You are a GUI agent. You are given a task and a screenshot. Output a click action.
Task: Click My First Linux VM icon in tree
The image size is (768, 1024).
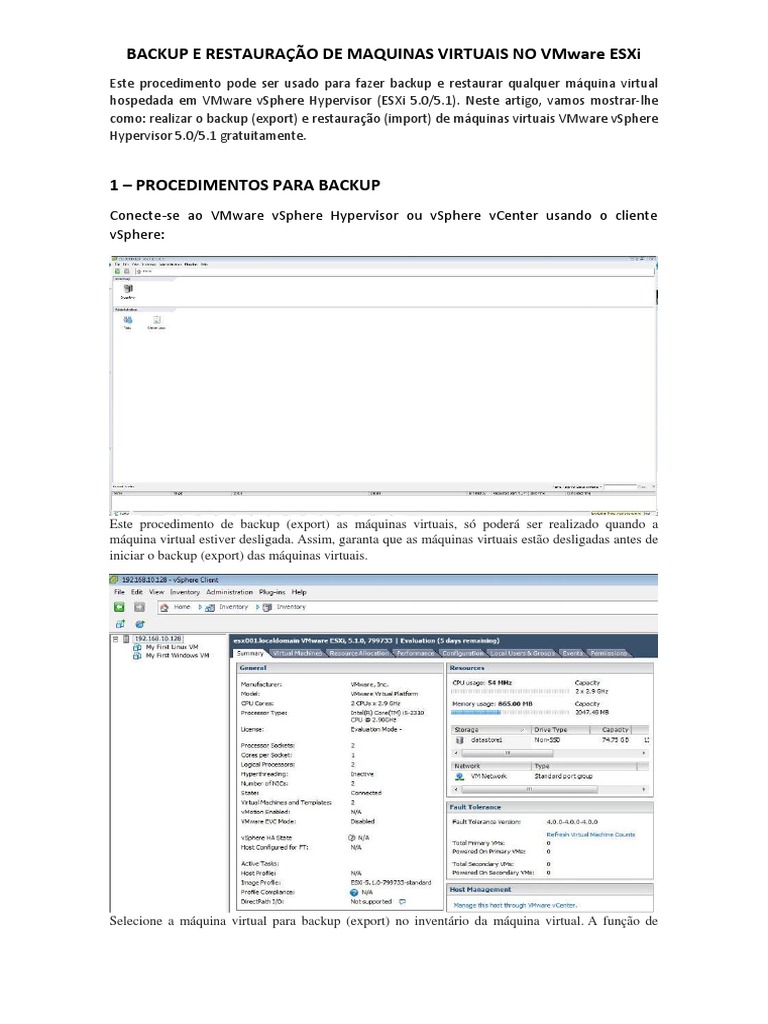pyautogui.click(x=137, y=647)
